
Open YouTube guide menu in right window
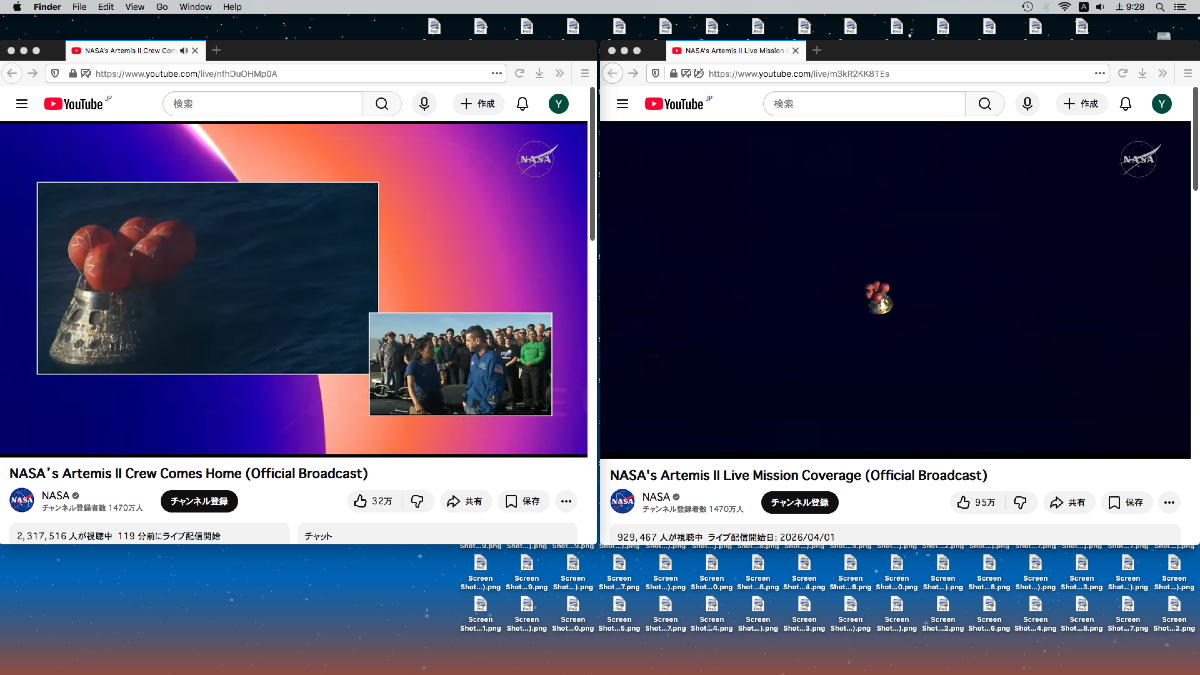point(622,104)
